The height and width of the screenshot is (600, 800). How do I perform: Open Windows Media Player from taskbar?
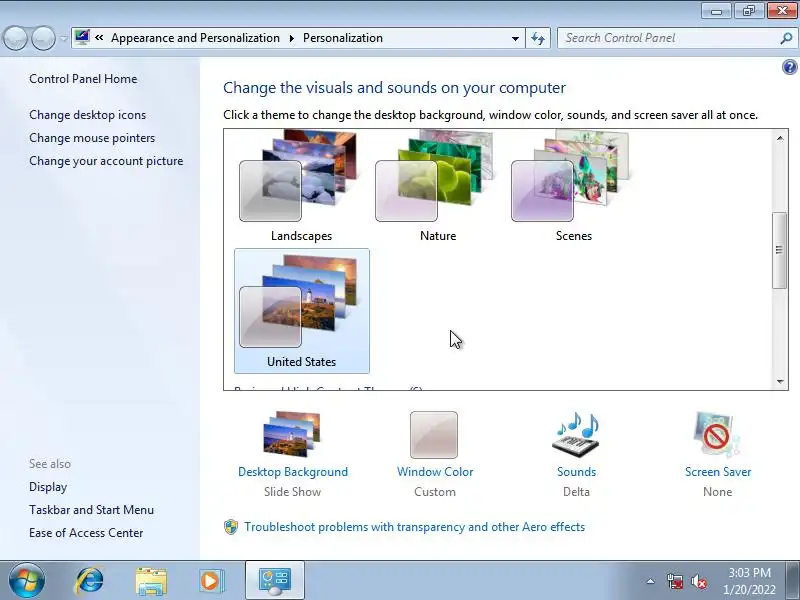coord(210,581)
